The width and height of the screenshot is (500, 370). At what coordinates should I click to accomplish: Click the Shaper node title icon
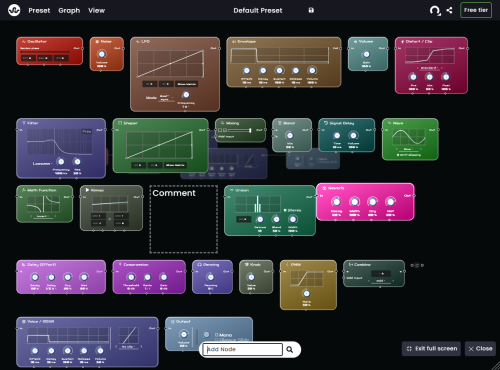[x=120, y=123]
